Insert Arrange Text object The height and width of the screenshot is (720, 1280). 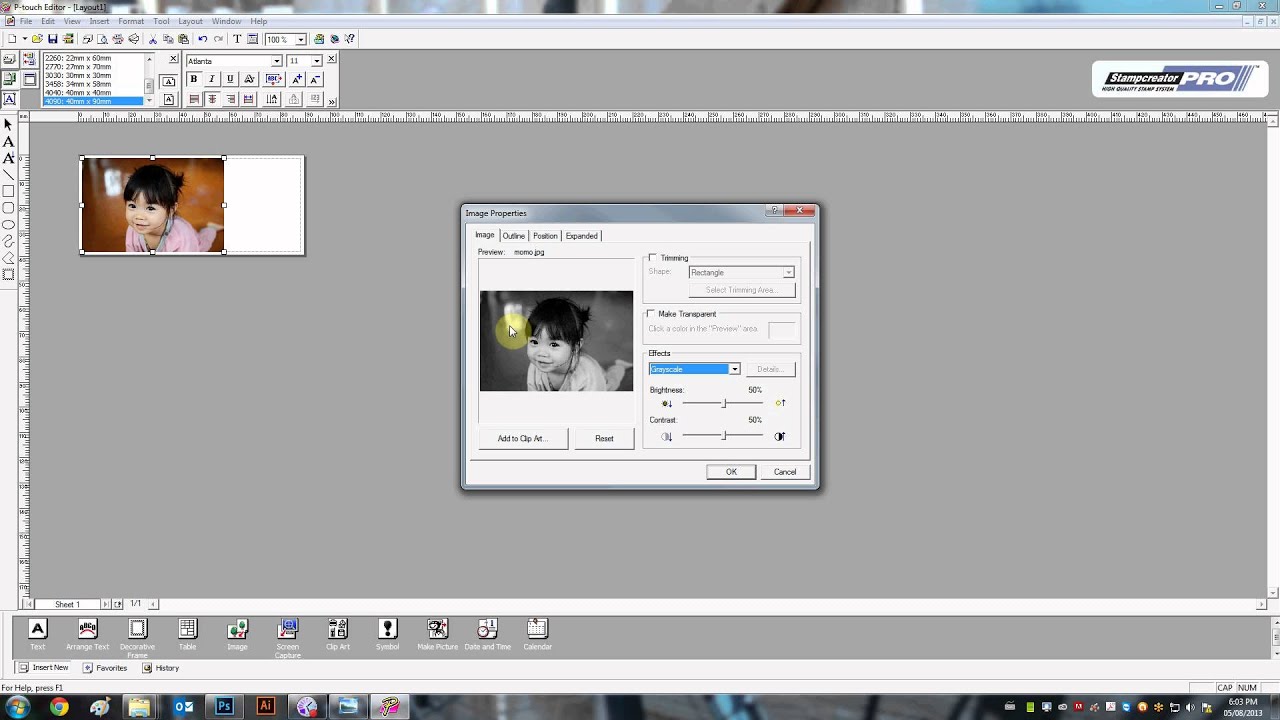click(x=87, y=634)
